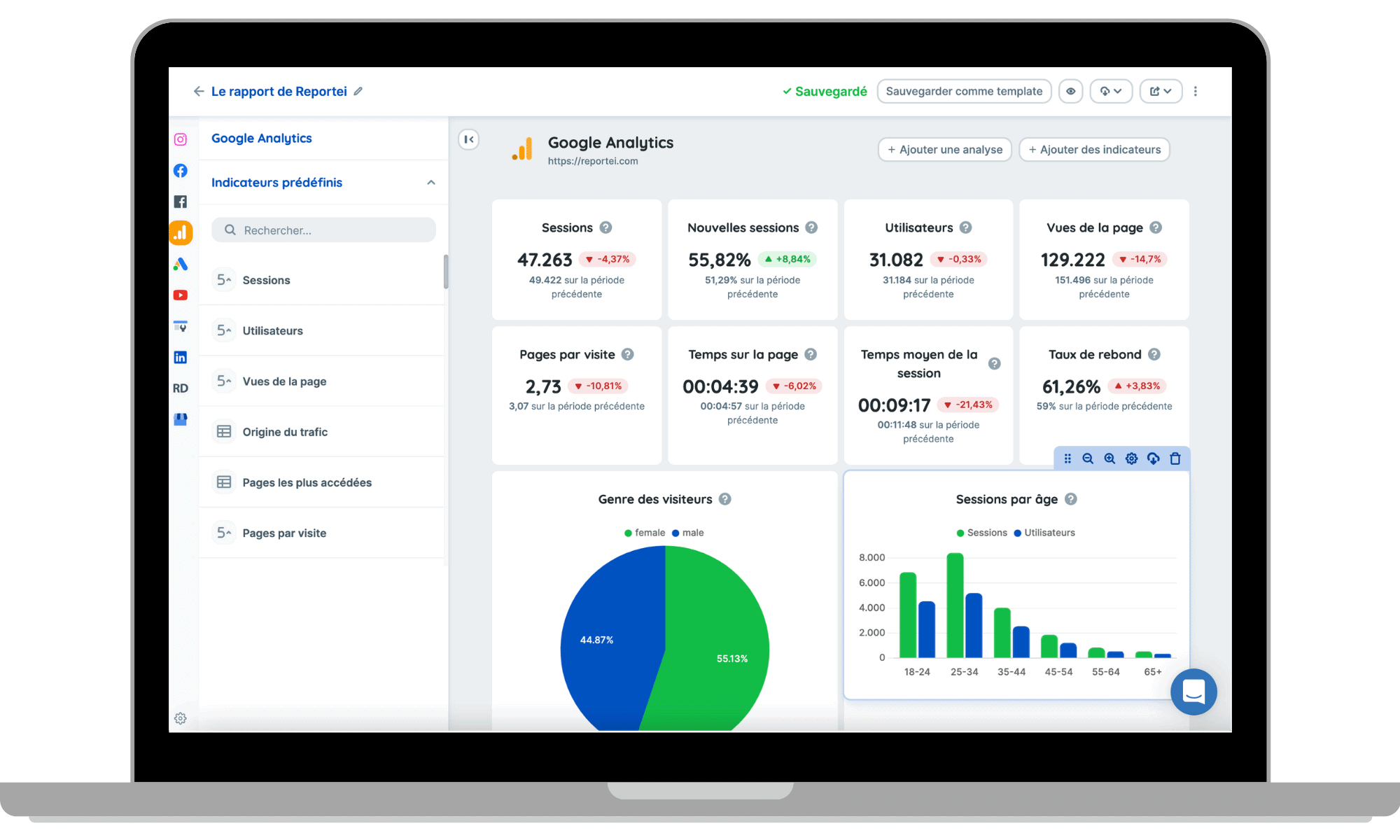The height and width of the screenshot is (840, 1400).
Task: Click Sauvegarder comme template button
Action: pos(964,91)
